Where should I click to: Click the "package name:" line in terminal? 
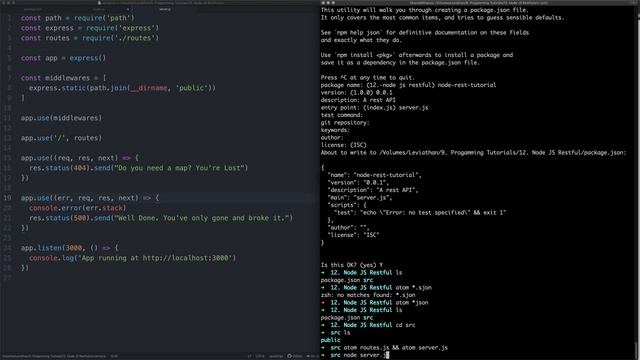pos(408,85)
